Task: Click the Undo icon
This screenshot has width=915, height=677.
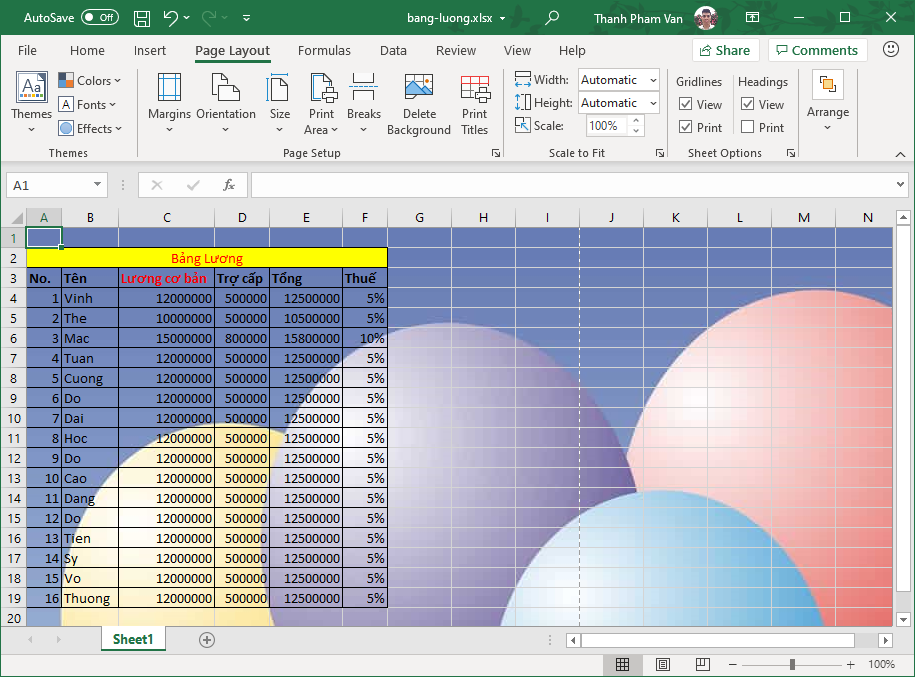Action: [170, 18]
